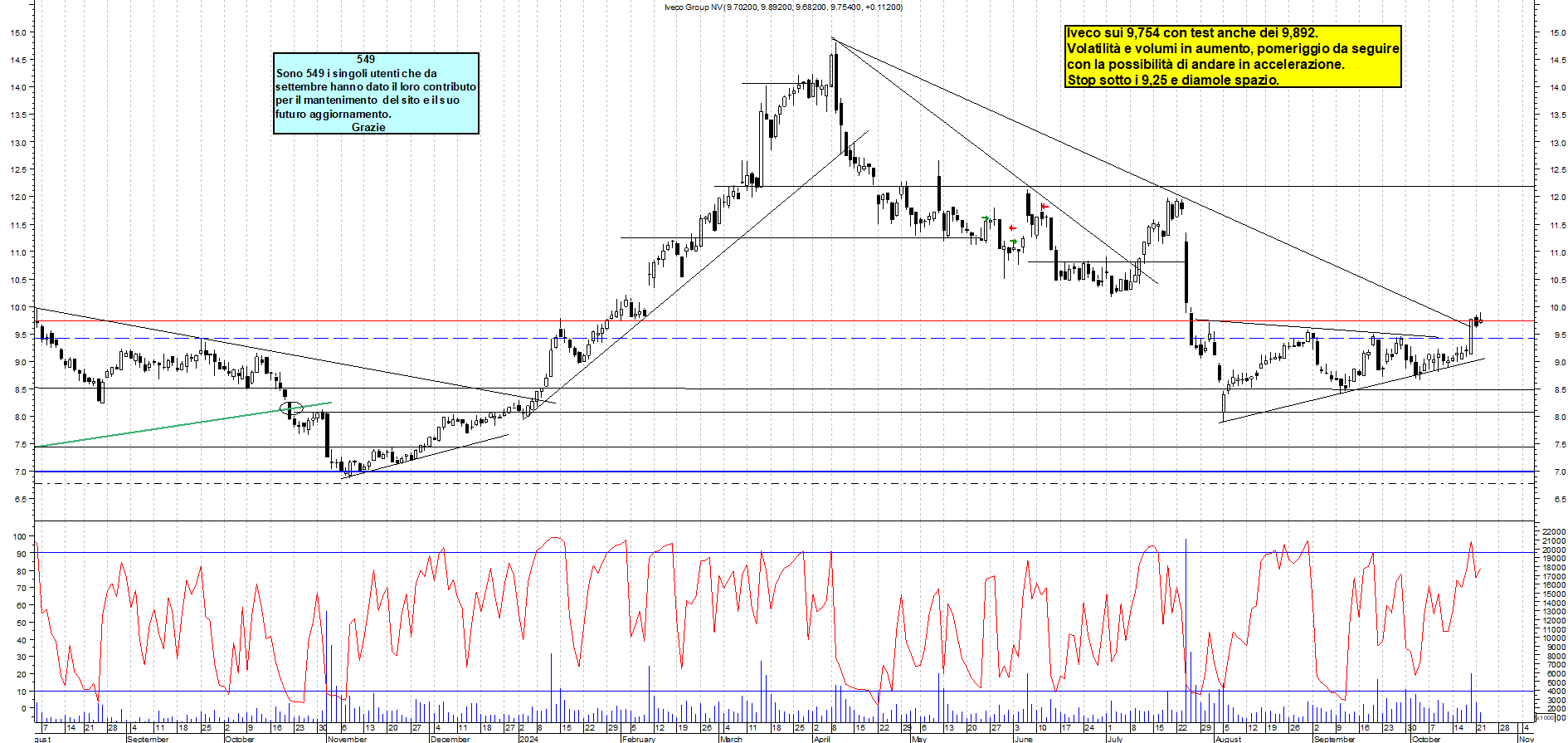Click the red horizontal price line near 9.75
The width and height of the screenshot is (1568, 743).
pyautogui.click(x=785, y=320)
